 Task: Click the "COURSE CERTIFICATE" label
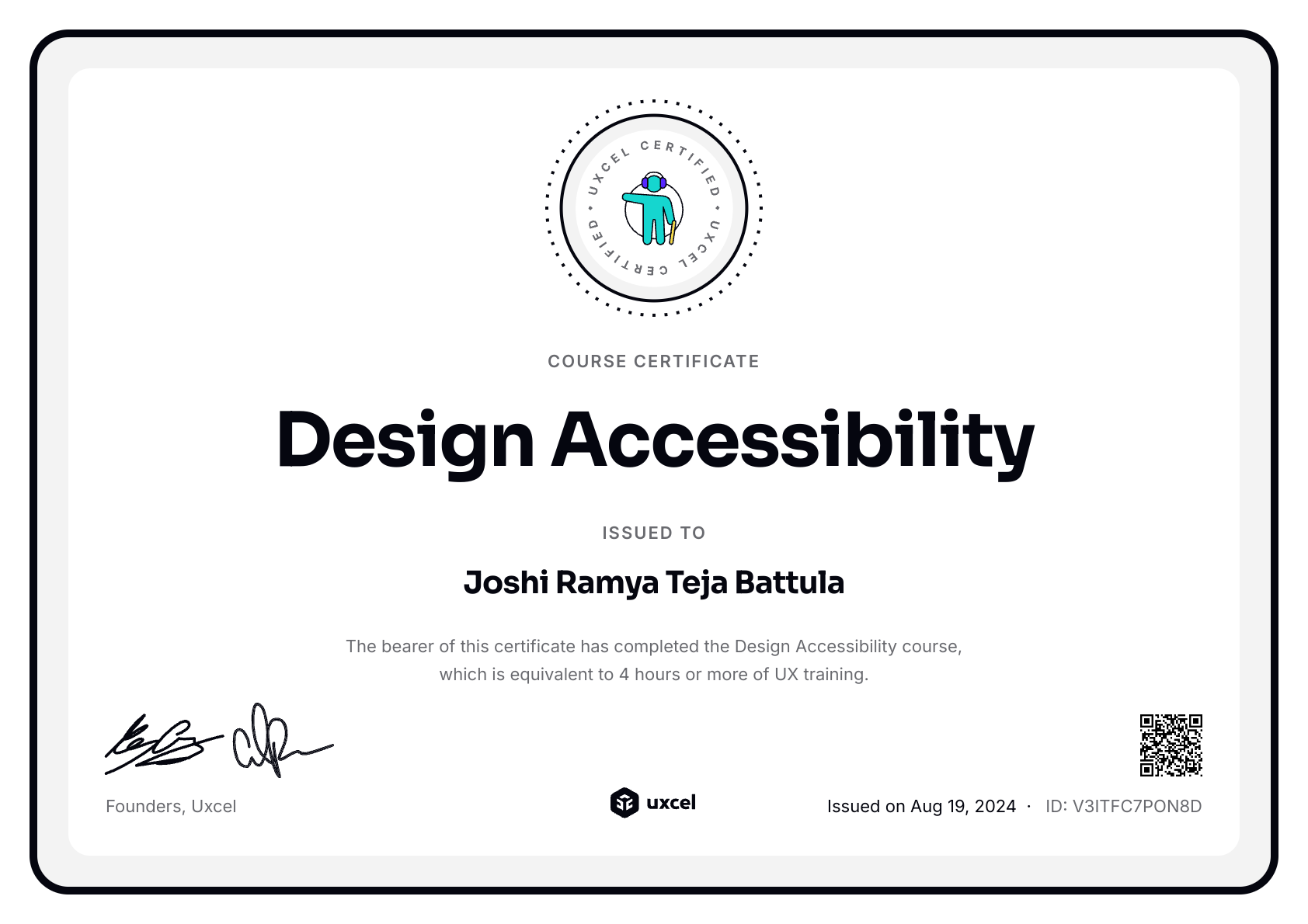pyautogui.click(x=653, y=361)
